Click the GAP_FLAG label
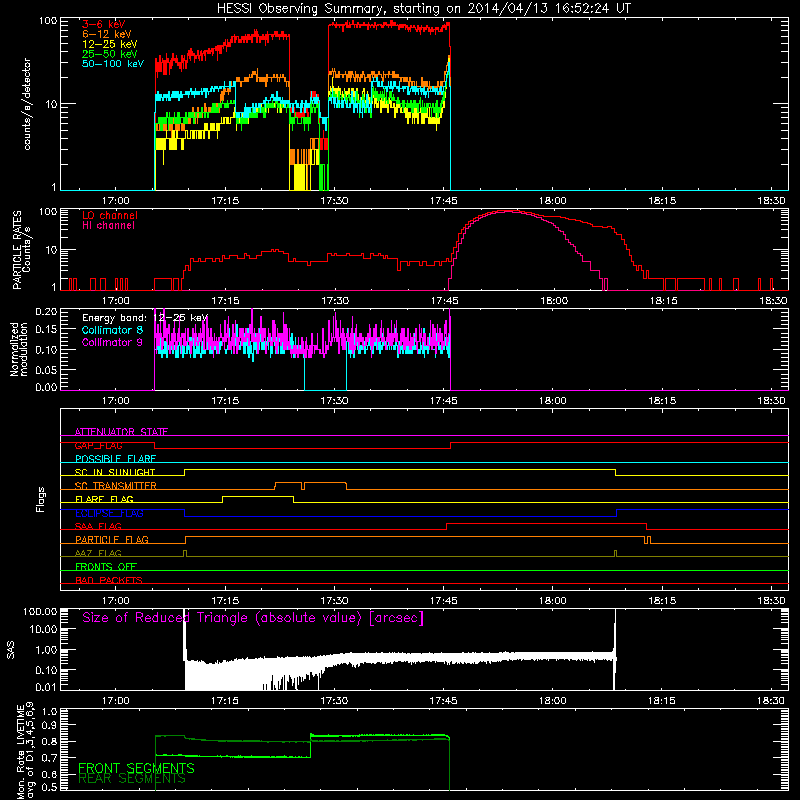 pyautogui.click(x=98, y=445)
